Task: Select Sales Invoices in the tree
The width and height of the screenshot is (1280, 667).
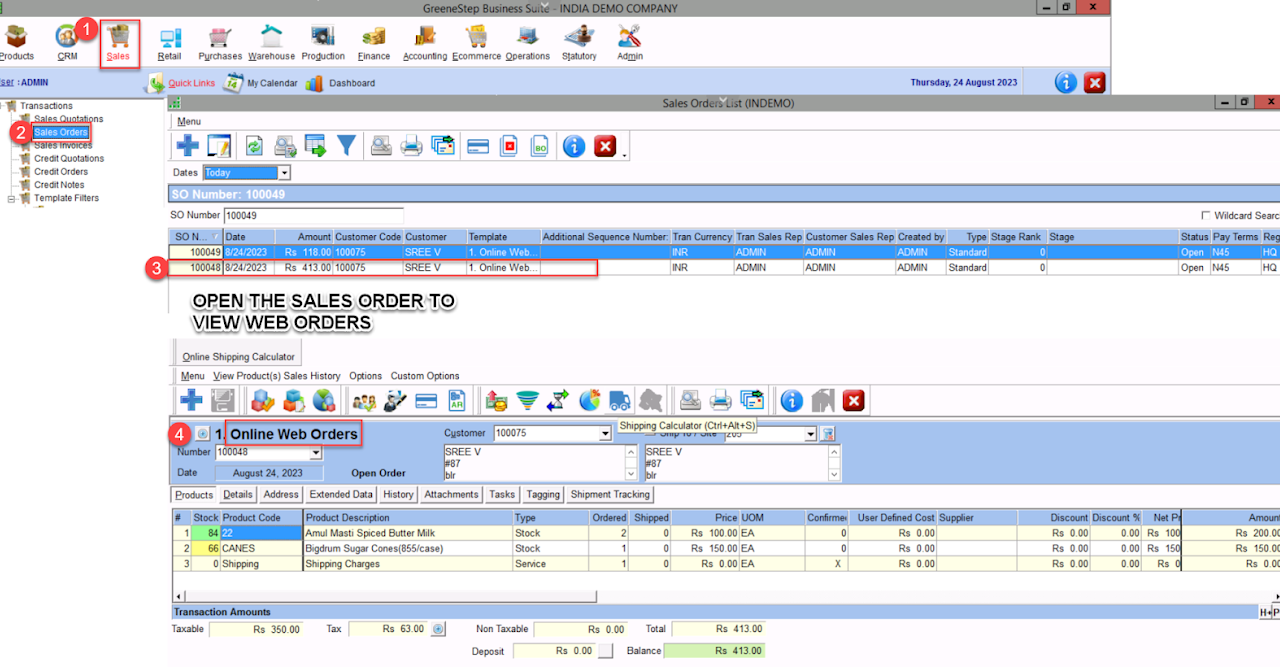Action: click(x=63, y=146)
